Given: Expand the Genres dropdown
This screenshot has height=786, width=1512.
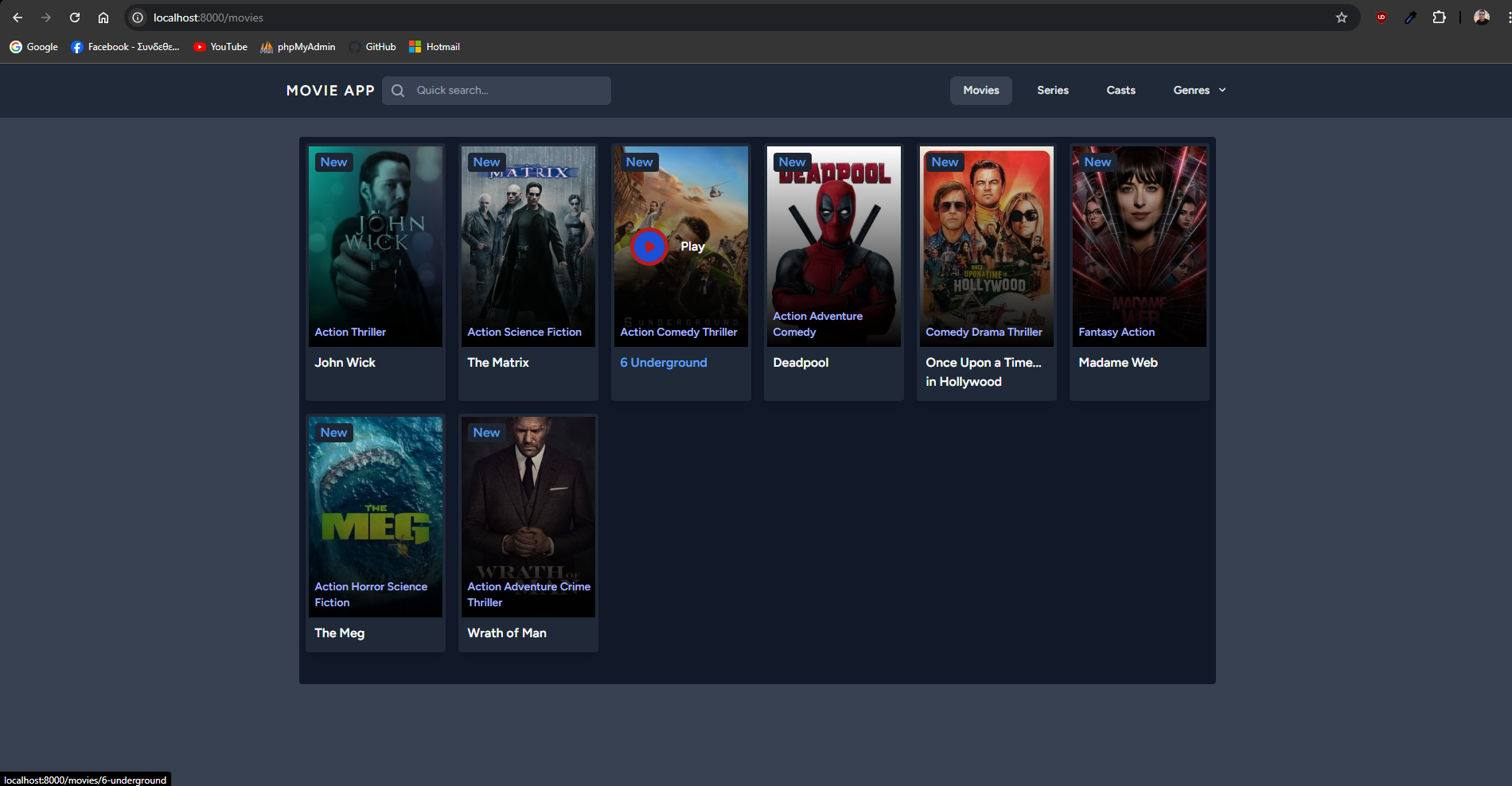Looking at the screenshot, I should [x=1199, y=91].
